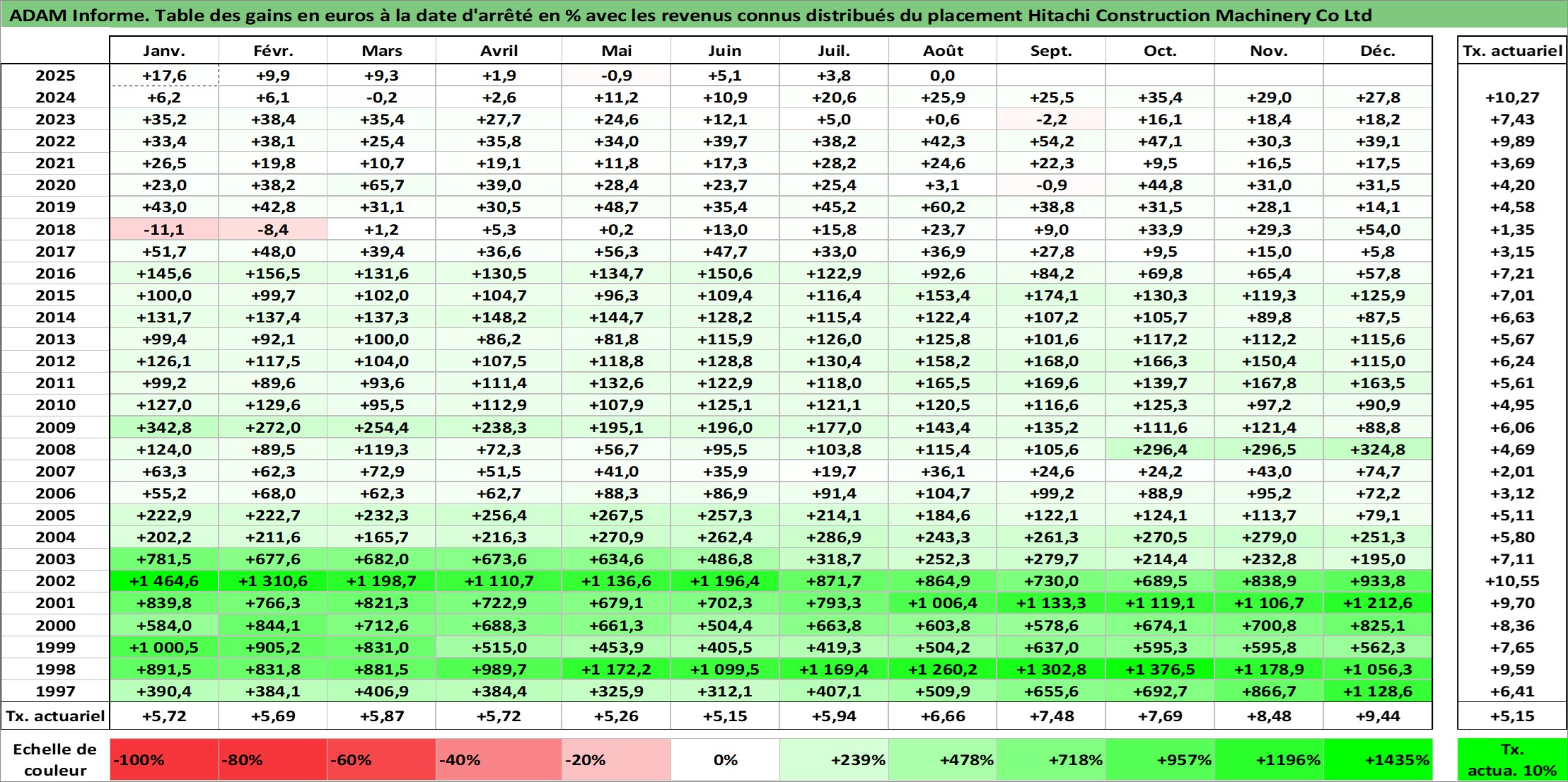Click the cell showing +54,2

click(x=1051, y=141)
